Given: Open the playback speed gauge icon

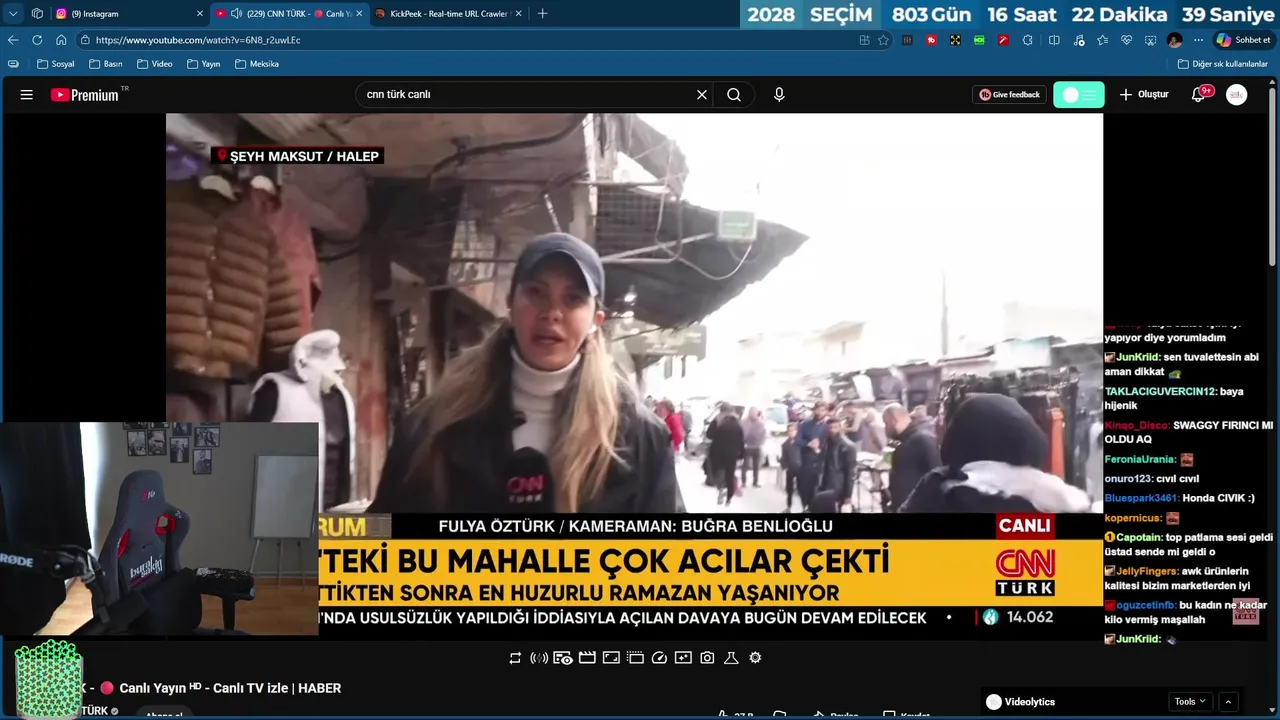Looking at the screenshot, I should (659, 658).
